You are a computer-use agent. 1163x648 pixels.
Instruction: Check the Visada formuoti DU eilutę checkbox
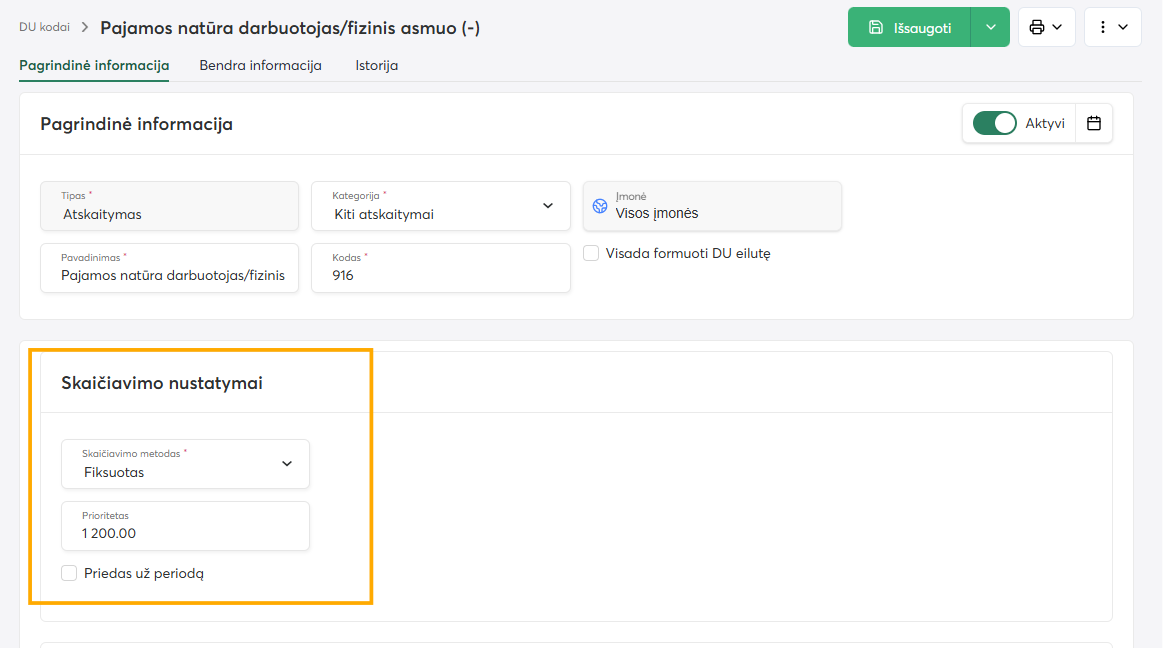(591, 254)
